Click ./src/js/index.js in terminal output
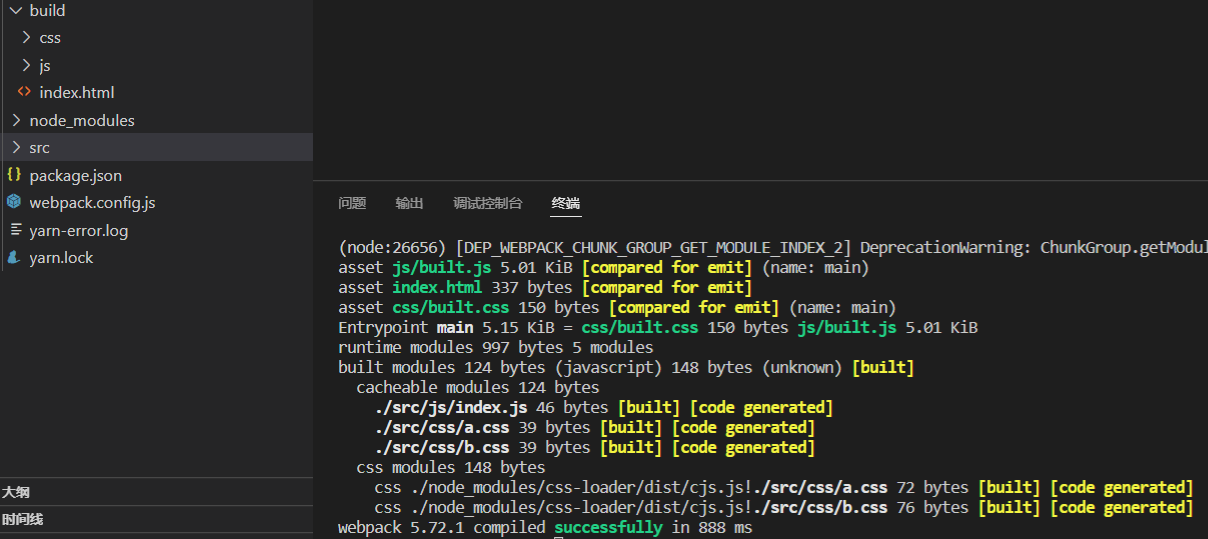Screen dimensions: 1208x539 point(451,407)
